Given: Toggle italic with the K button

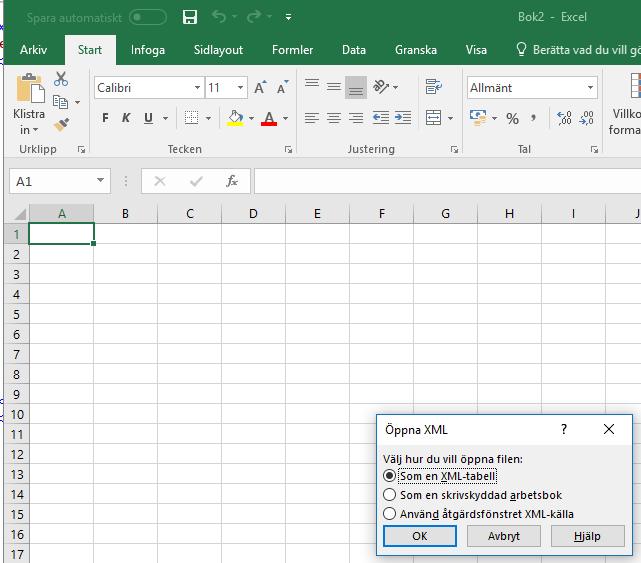Looking at the screenshot, I should click(x=126, y=118).
